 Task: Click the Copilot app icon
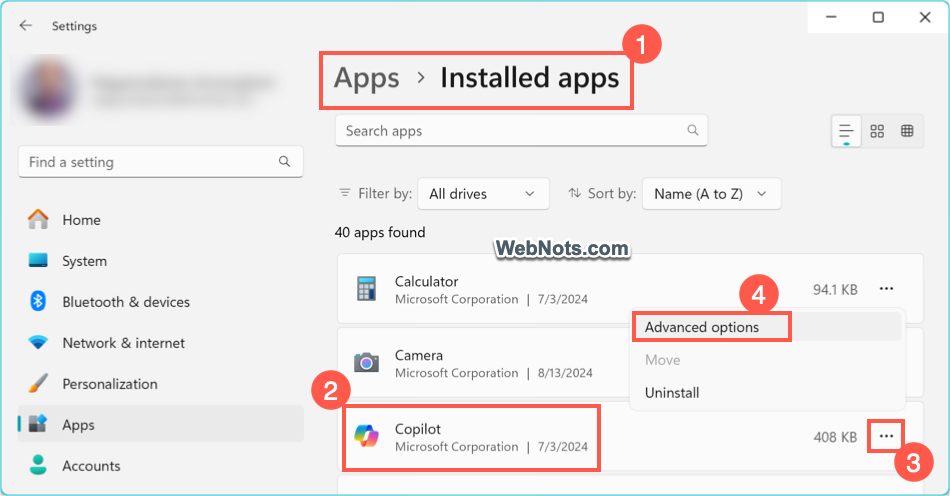point(366,436)
